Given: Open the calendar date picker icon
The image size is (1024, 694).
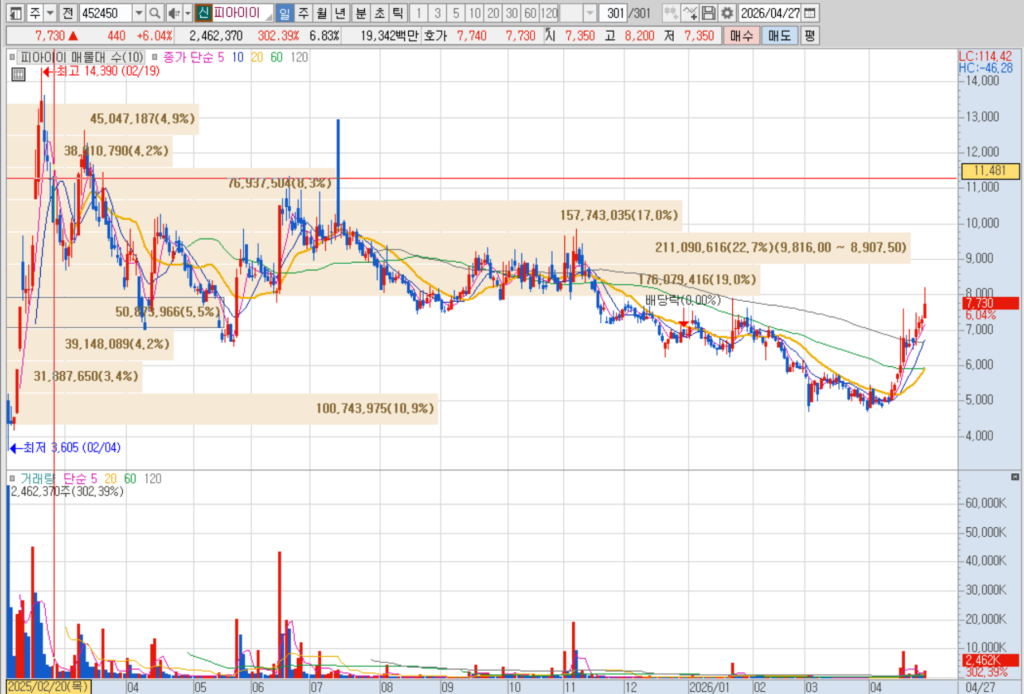Looking at the screenshot, I should 809,12.
